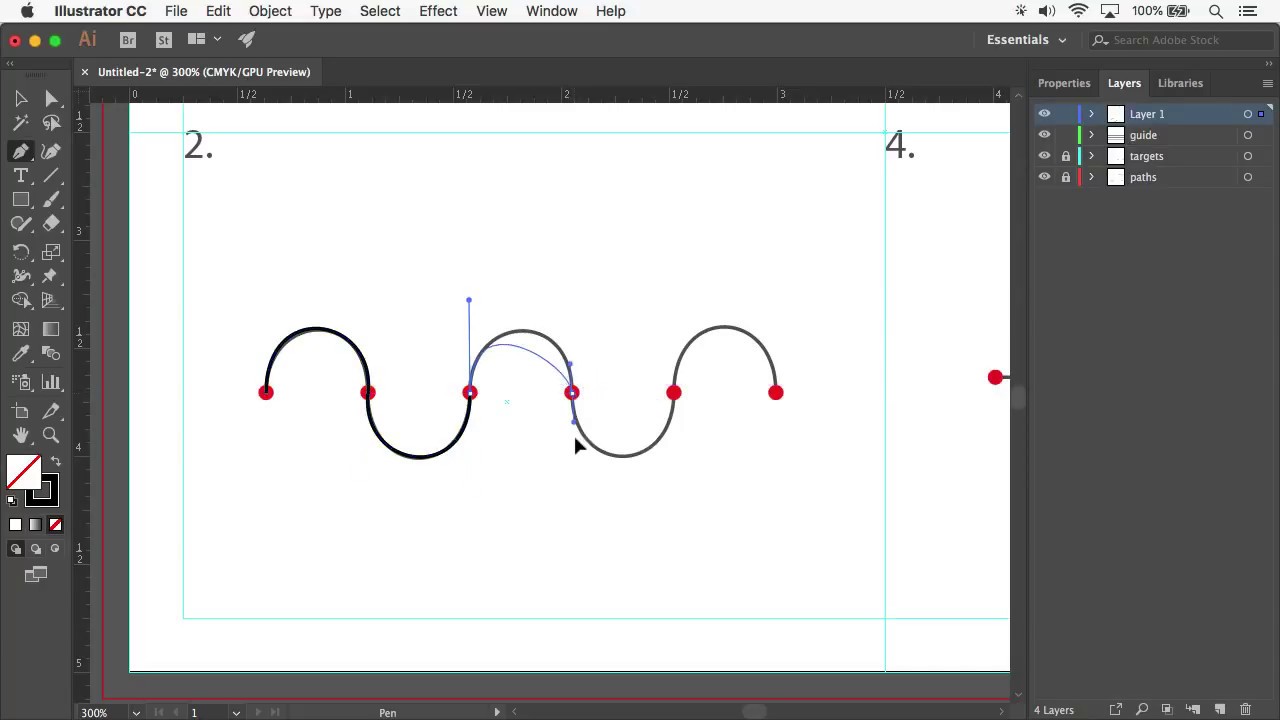Click the Wi-Fi status icon

point(1078,11)
